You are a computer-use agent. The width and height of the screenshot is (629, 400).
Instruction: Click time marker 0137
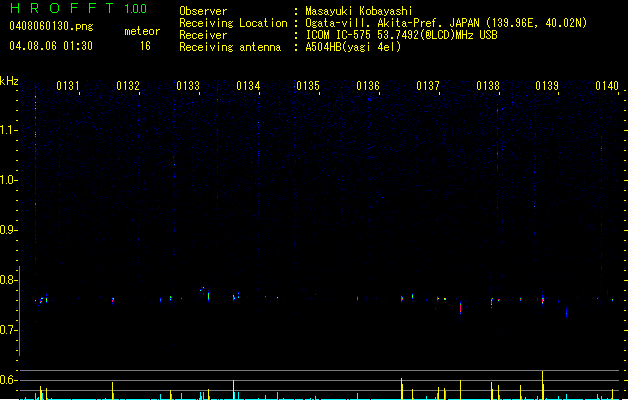point(428,86)
